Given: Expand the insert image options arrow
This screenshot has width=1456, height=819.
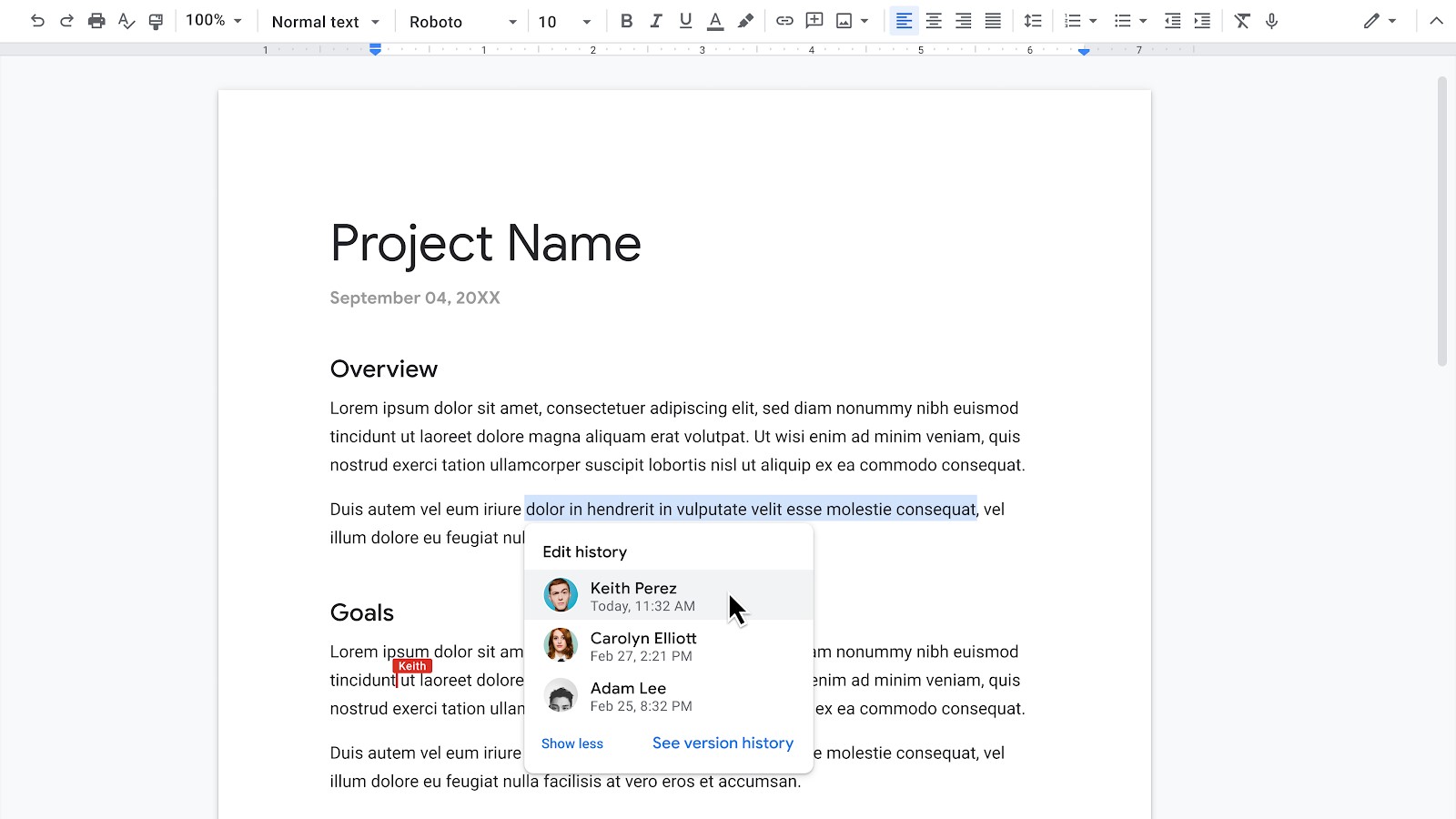Looking at the screenshot, I should coord(864,21).
